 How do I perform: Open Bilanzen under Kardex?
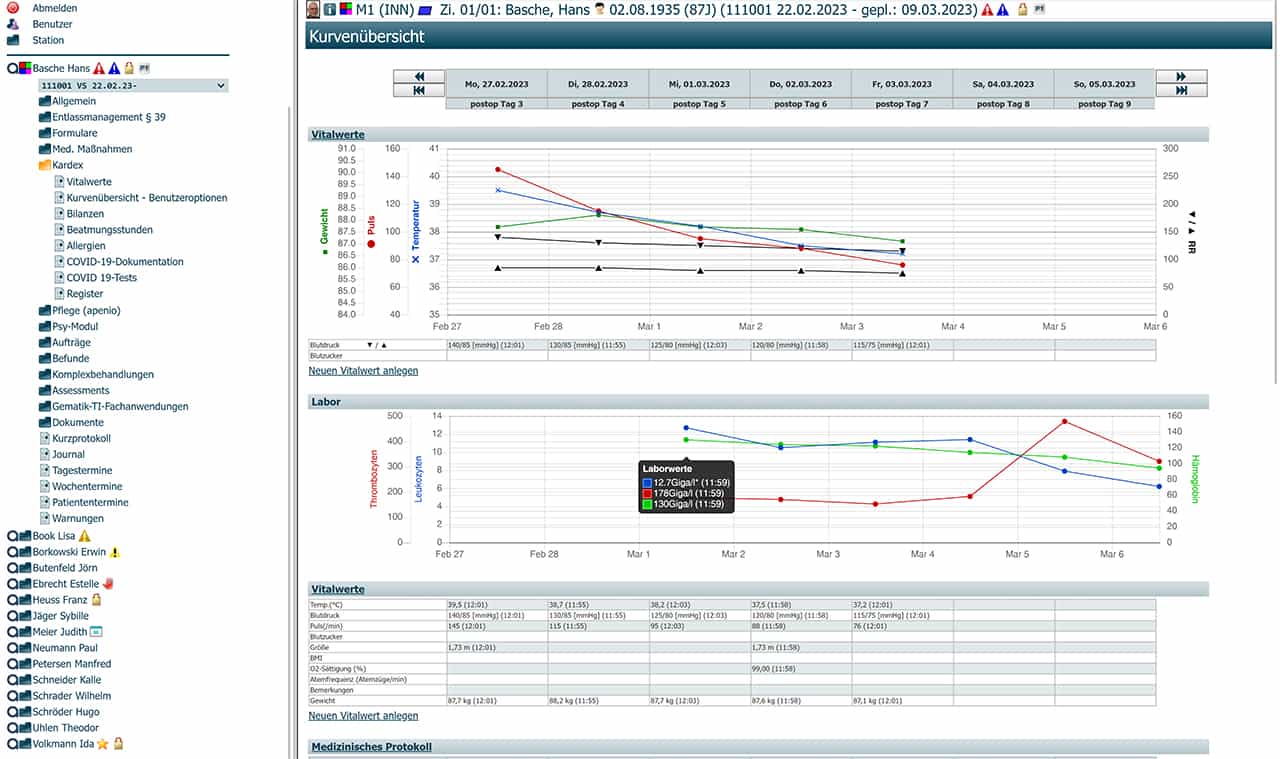tap(85, 214)
